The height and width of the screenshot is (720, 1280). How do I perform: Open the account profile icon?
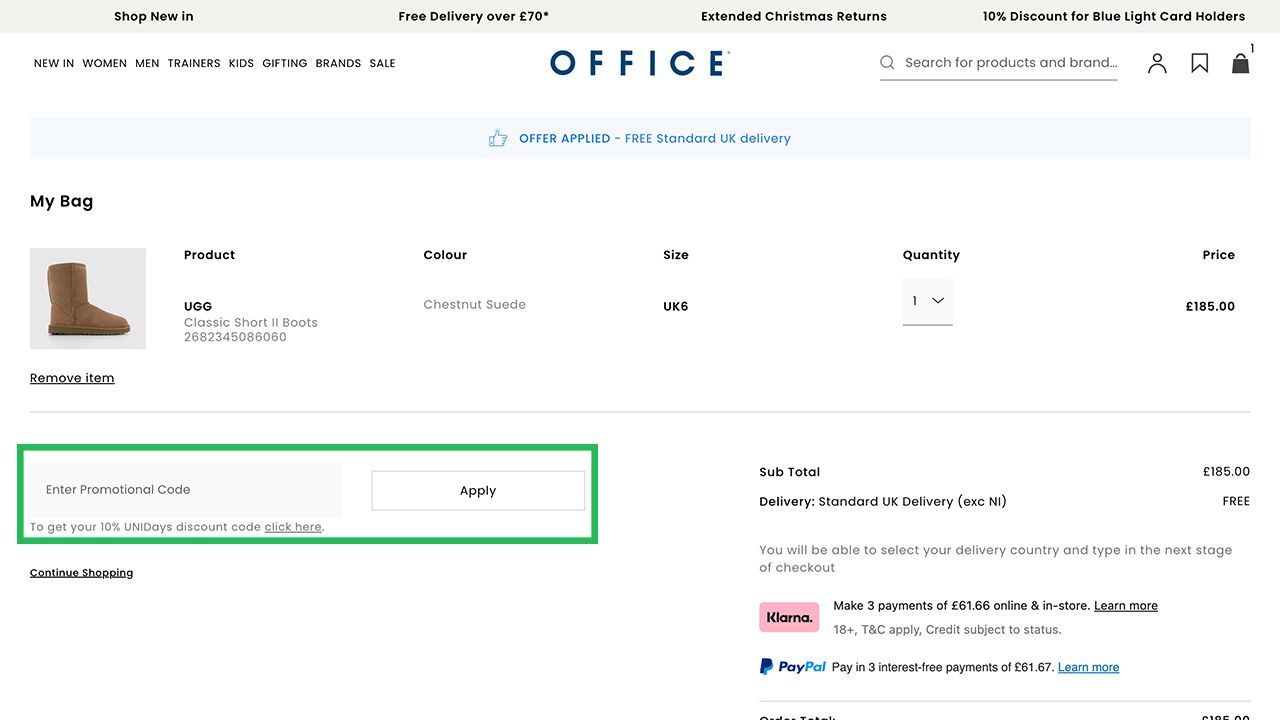click(1157, 63)
